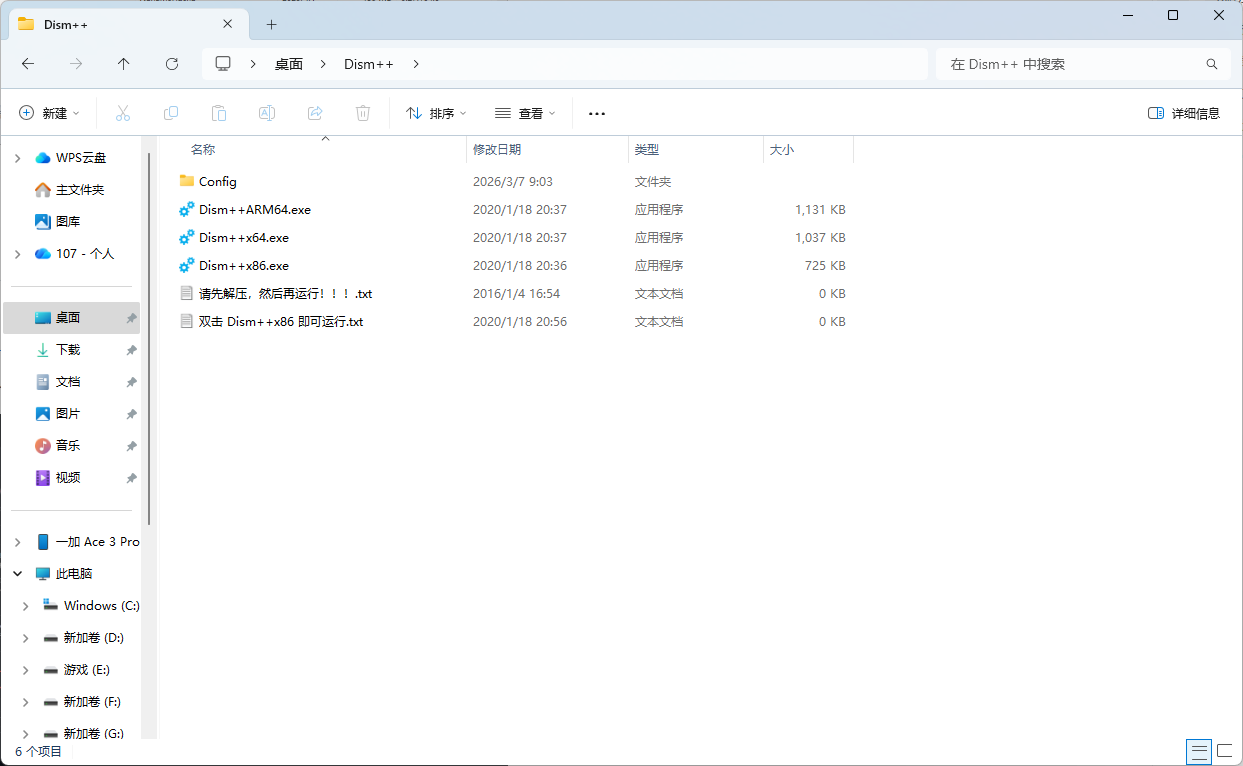
Task: Click the Copy icon in toolbar
Action: click(x=171, y=114)
